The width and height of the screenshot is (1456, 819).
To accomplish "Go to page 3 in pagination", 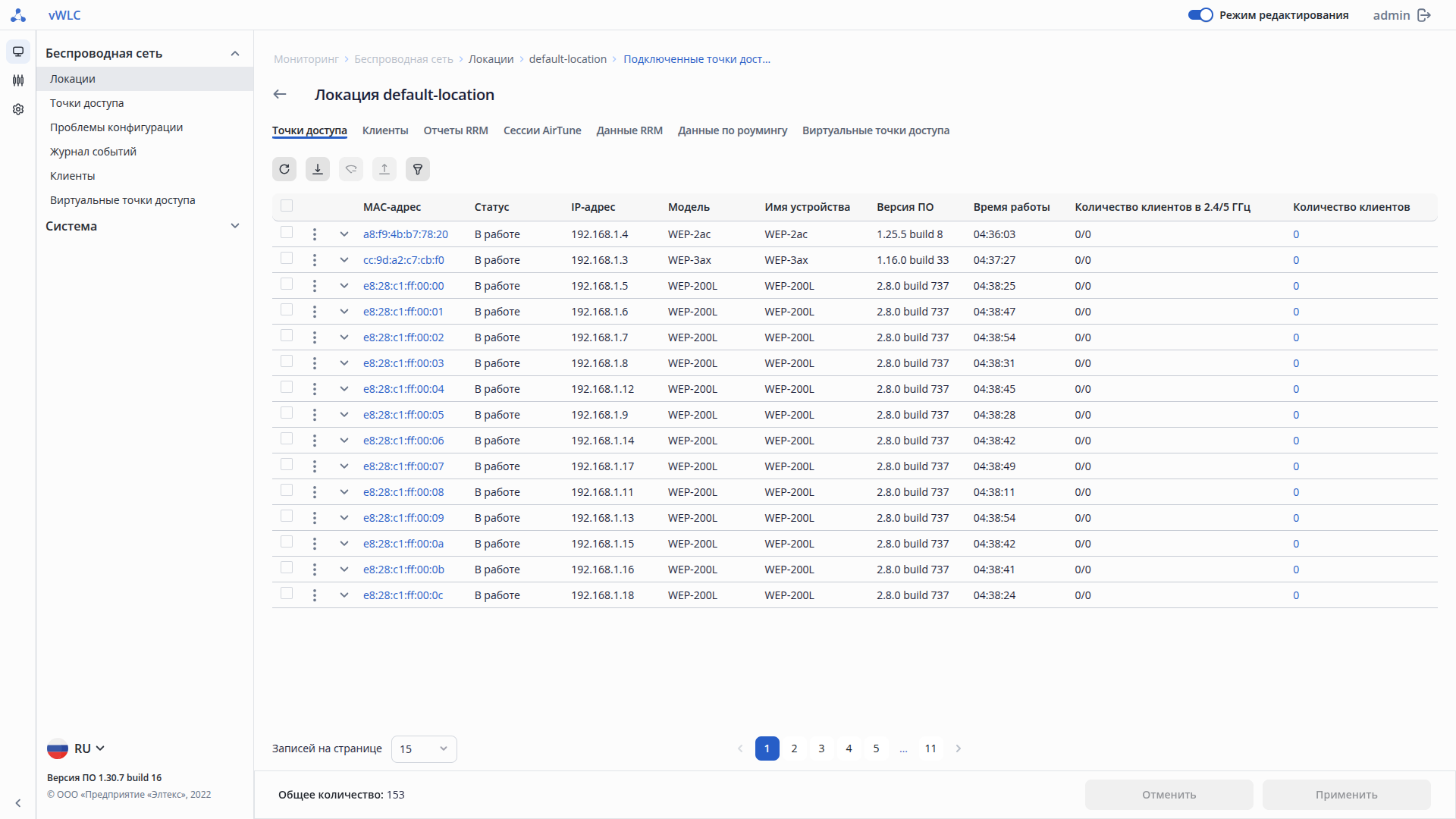I will (x=821, y=748).
